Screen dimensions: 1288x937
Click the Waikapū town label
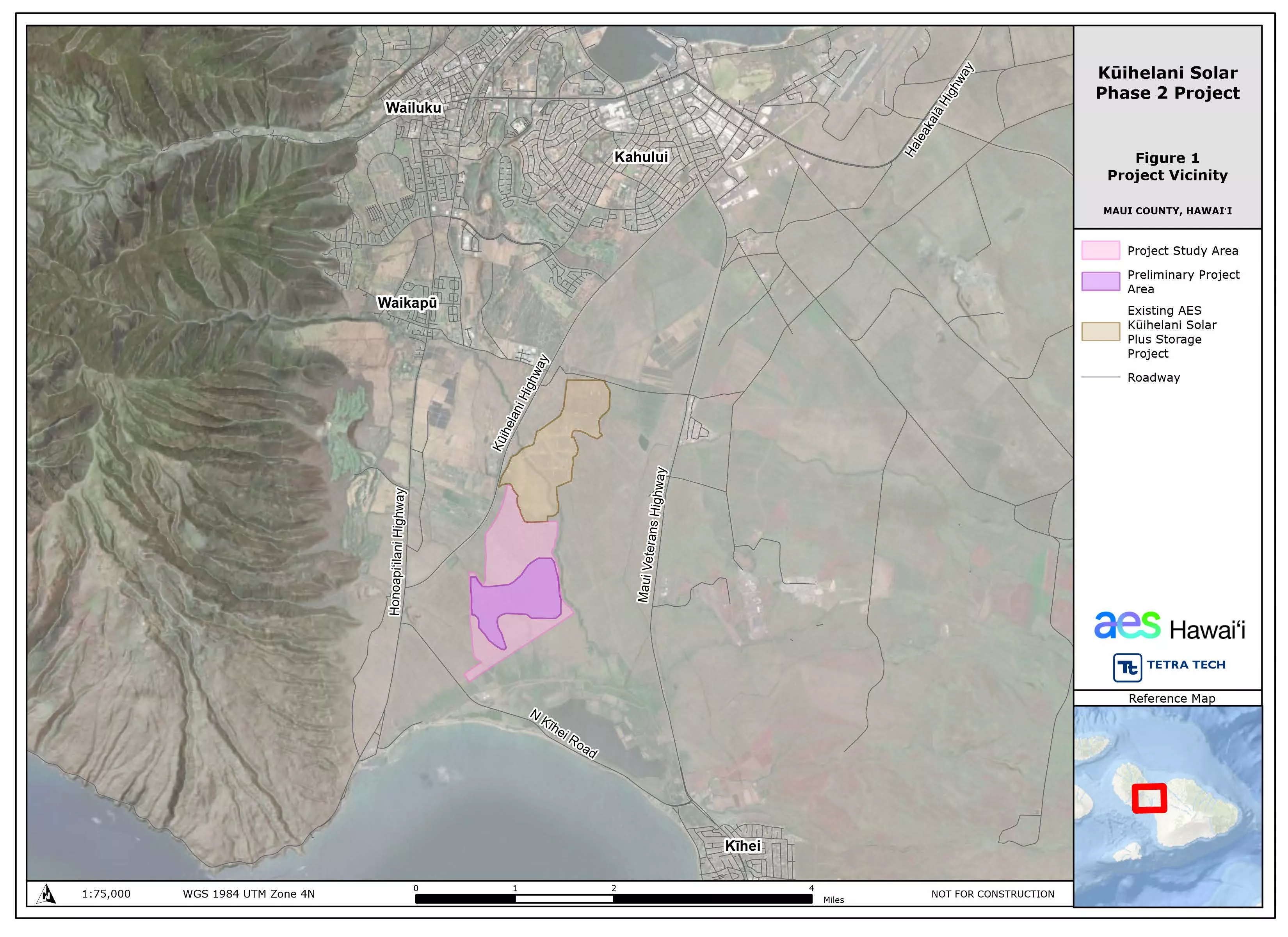coord(407,303)
